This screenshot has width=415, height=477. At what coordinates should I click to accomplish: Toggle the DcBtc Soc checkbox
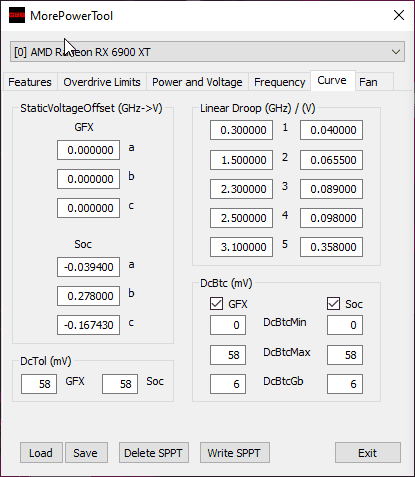point(333,304)
